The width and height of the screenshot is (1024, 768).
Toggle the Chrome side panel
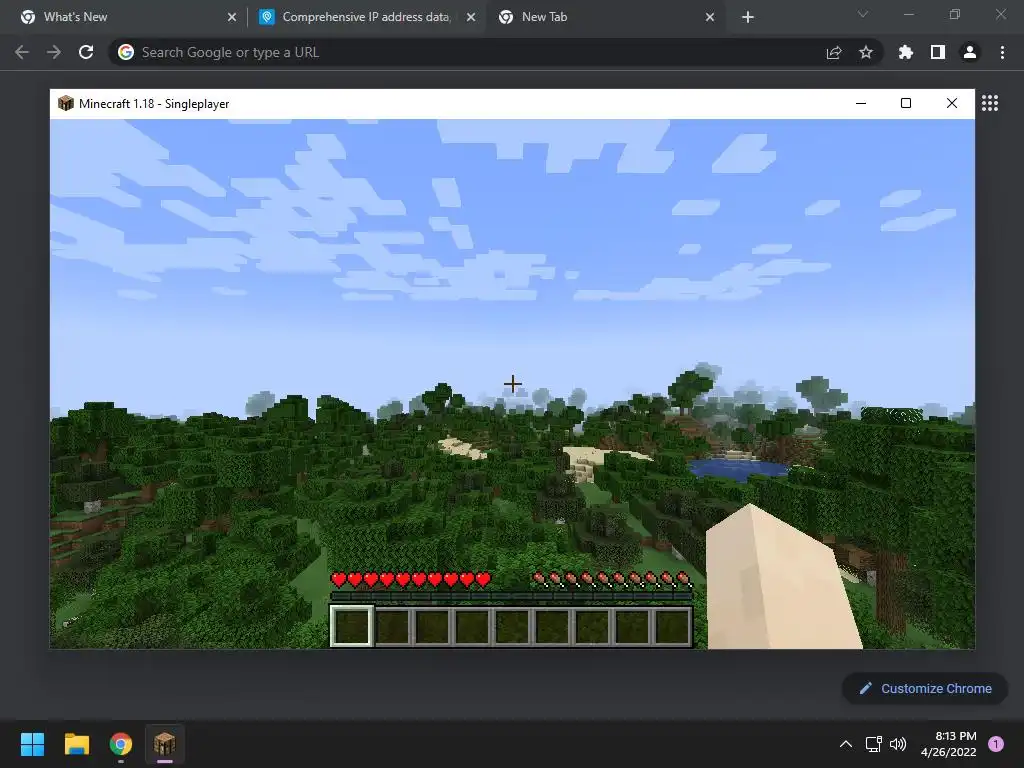tap(938, 52)
